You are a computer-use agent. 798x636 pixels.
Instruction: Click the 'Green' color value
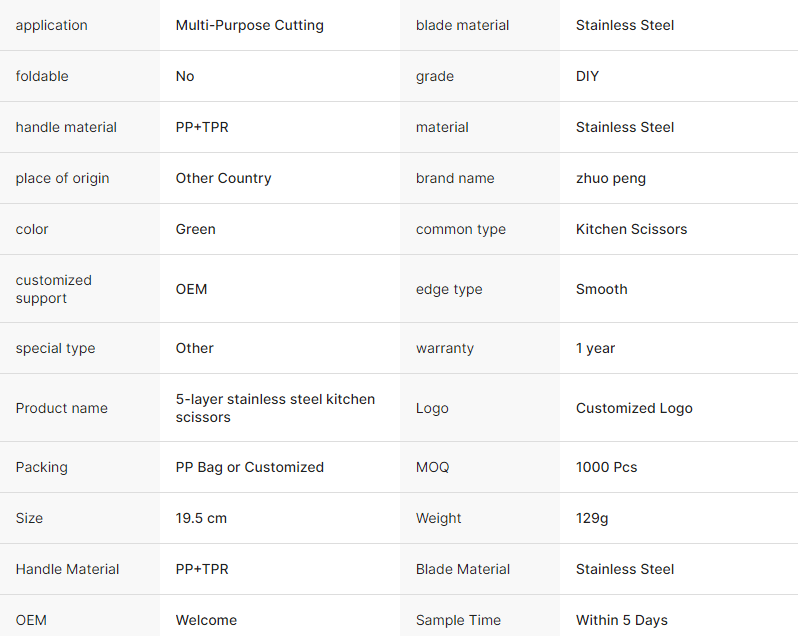195,229
